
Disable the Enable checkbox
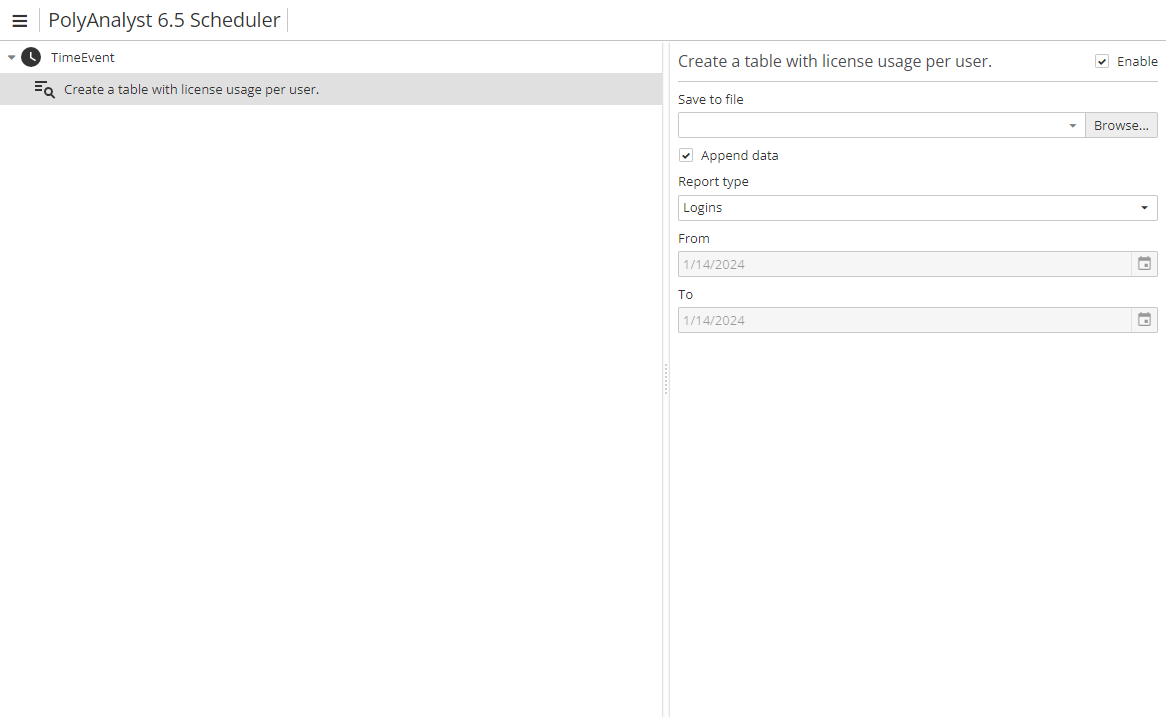[1101, 61]
